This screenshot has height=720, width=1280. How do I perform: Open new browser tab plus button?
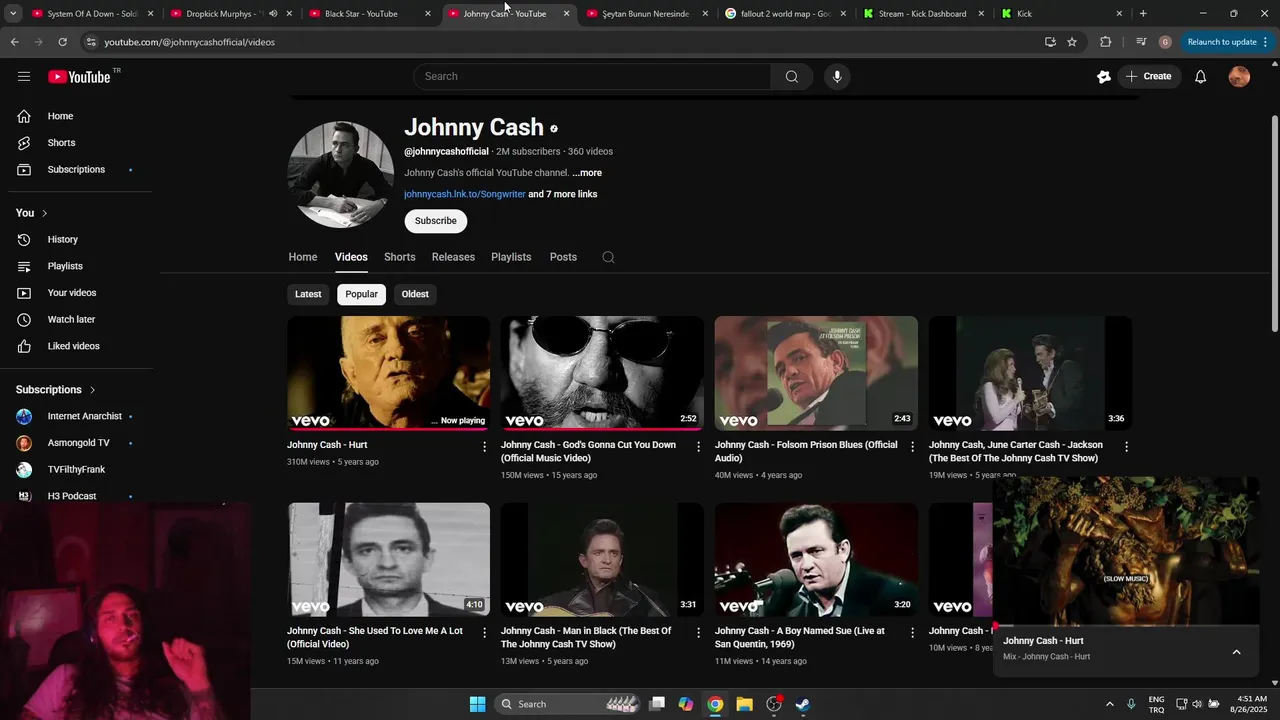[1143, 14]
